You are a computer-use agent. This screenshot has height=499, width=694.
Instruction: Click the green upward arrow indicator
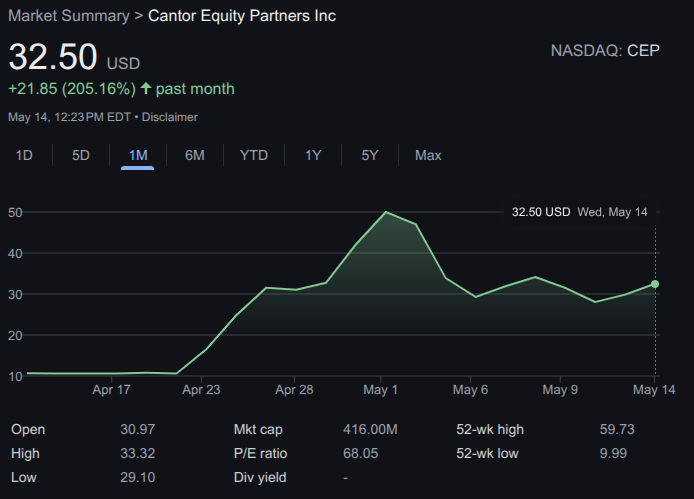[146, 88]
